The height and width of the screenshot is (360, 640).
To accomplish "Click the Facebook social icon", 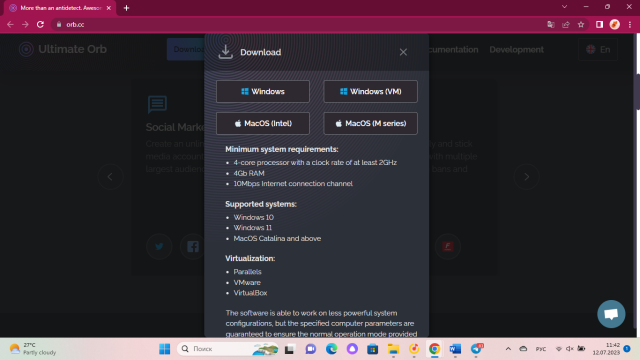I will [x=193, y=247].
